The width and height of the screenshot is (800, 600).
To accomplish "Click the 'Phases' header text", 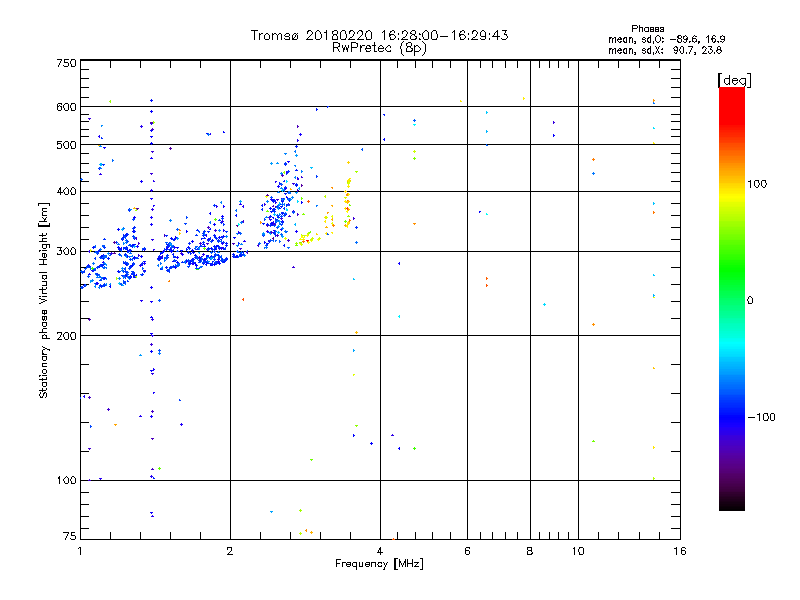I will [x=647, y=29].
